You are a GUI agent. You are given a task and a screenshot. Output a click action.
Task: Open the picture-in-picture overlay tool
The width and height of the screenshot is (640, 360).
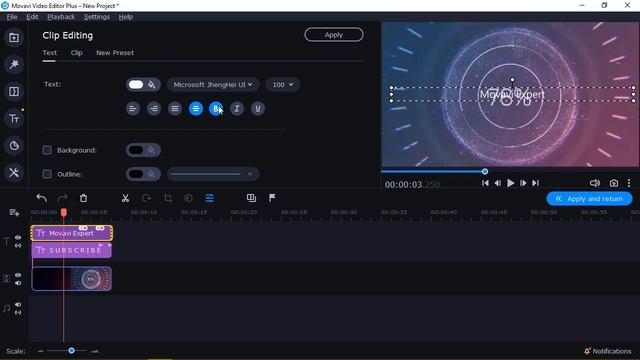coord(251,198)
